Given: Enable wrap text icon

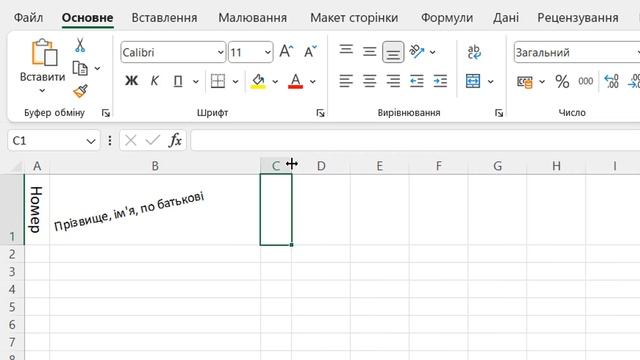Looking at the screenshot, I should pyautogui.click(x=474, y=52).
